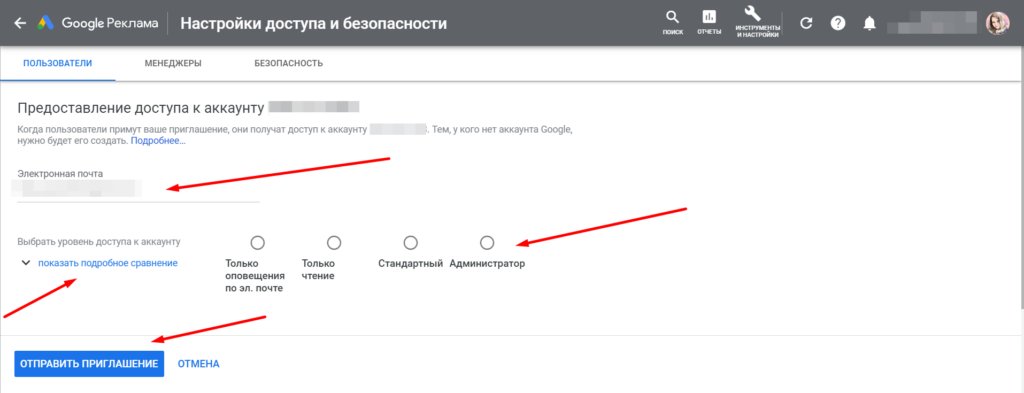The image size is (1024, 393).
Task: Click the Предоставление доступа к аккаунту heading
Action: [141, 108]
